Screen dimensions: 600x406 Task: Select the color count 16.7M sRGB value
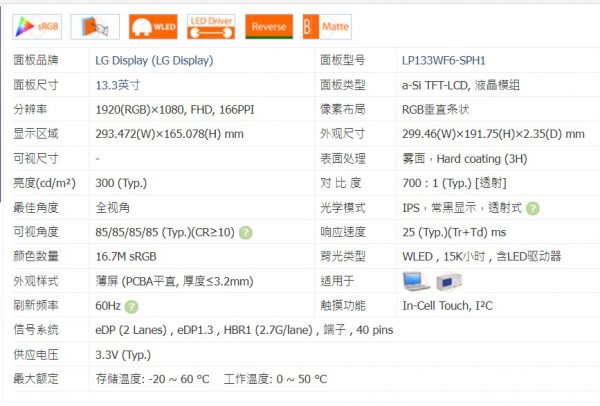[x=126, y=257]
